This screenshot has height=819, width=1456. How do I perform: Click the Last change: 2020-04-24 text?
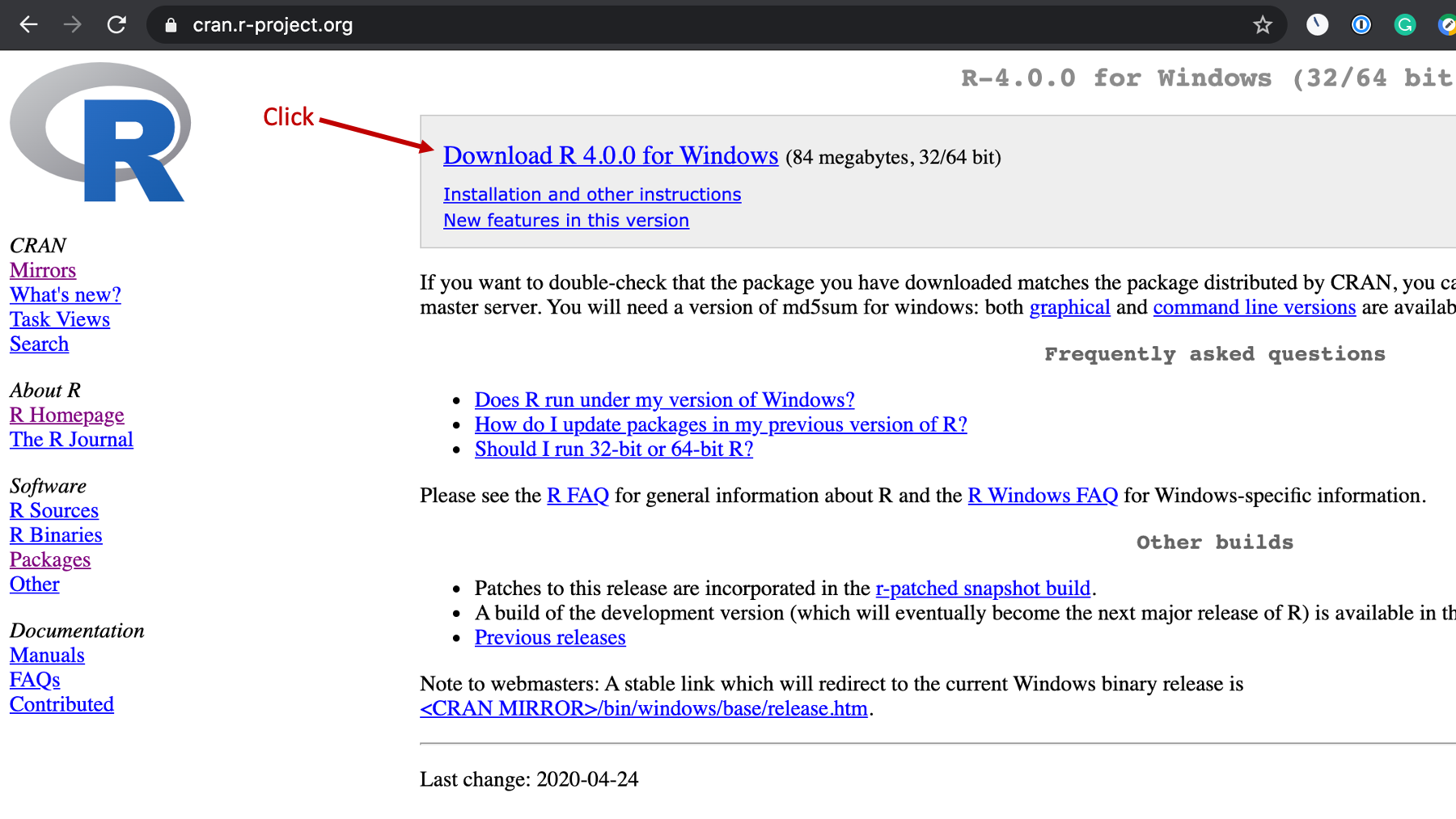pos(529,779)
